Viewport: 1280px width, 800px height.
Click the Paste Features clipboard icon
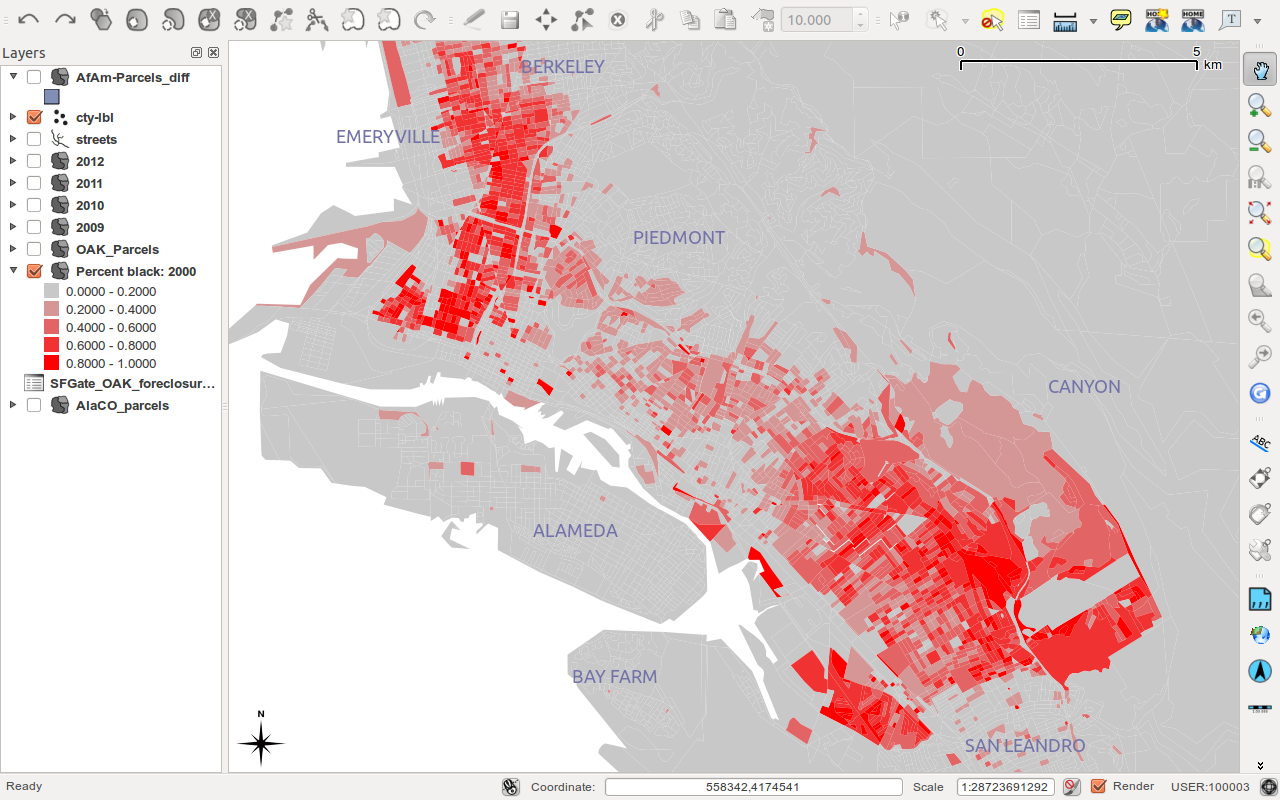coord(726,19)
